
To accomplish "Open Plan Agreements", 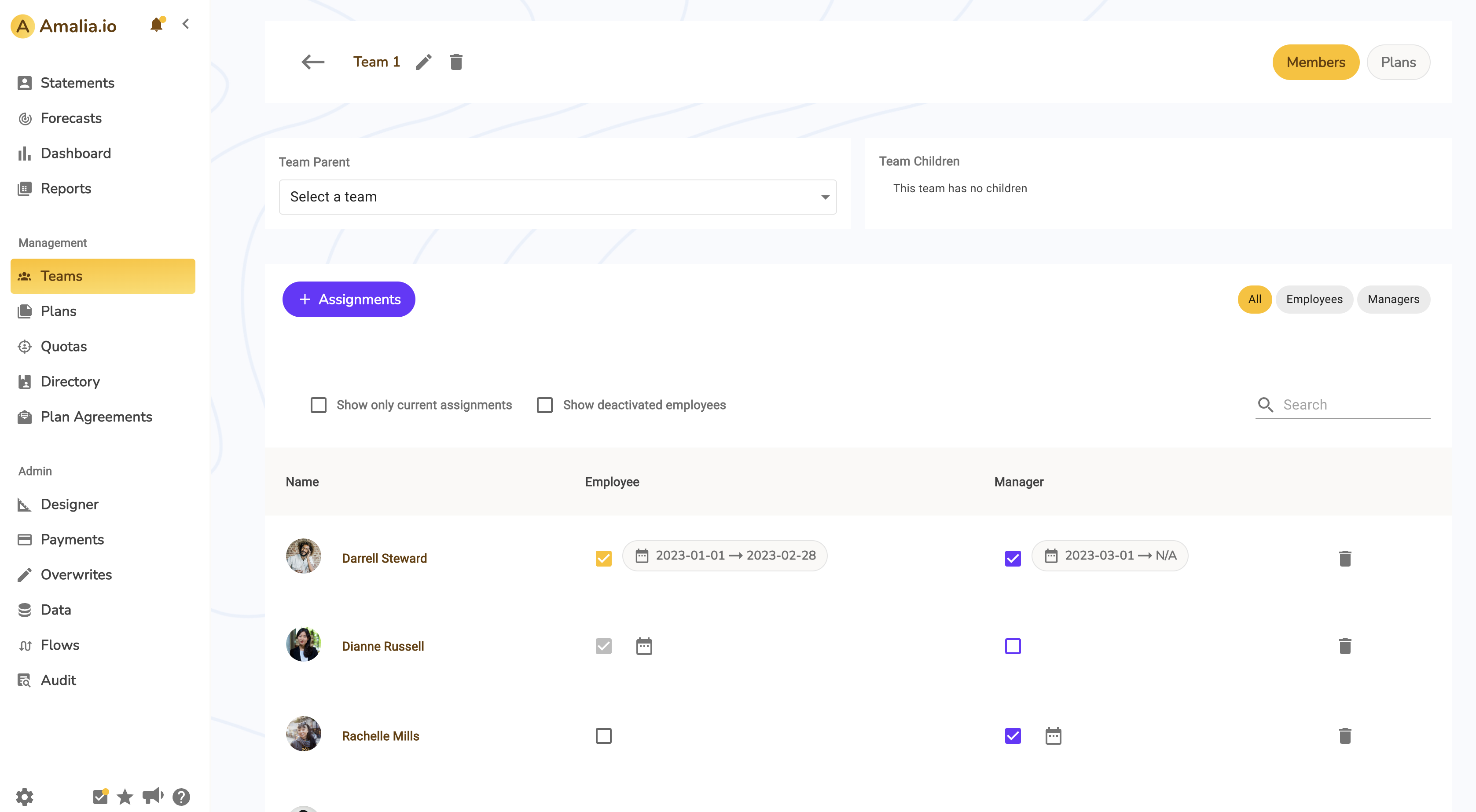I will (x=103, y=416).
